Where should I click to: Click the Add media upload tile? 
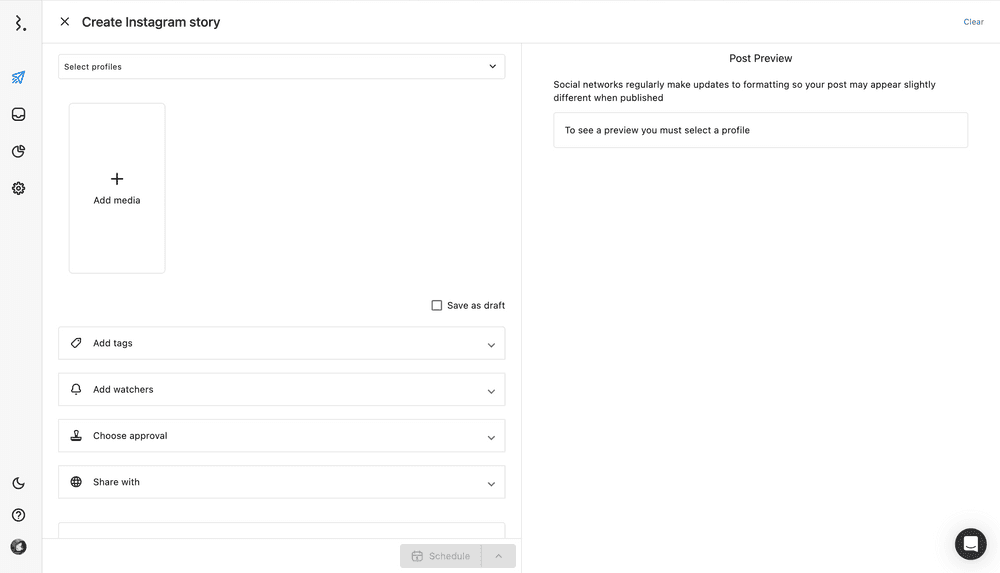pos(117,188)
